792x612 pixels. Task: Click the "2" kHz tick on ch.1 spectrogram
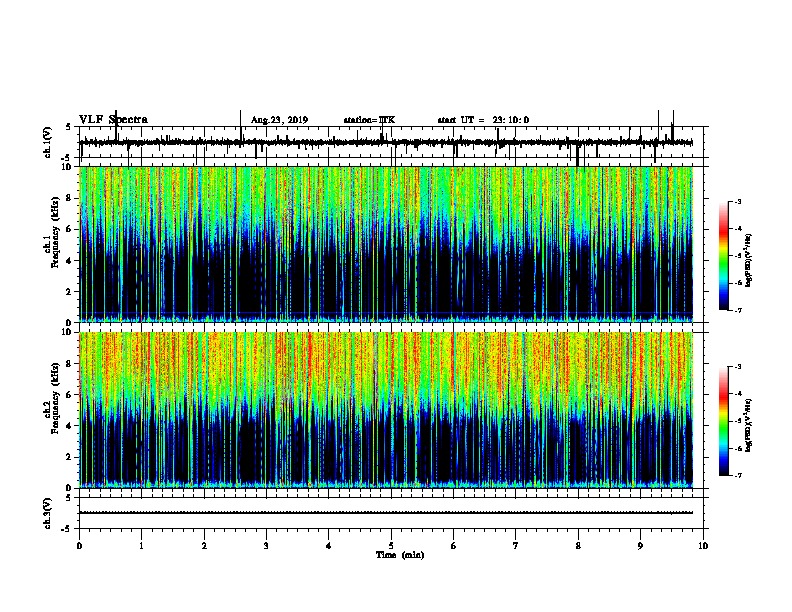tap(70, 292)
